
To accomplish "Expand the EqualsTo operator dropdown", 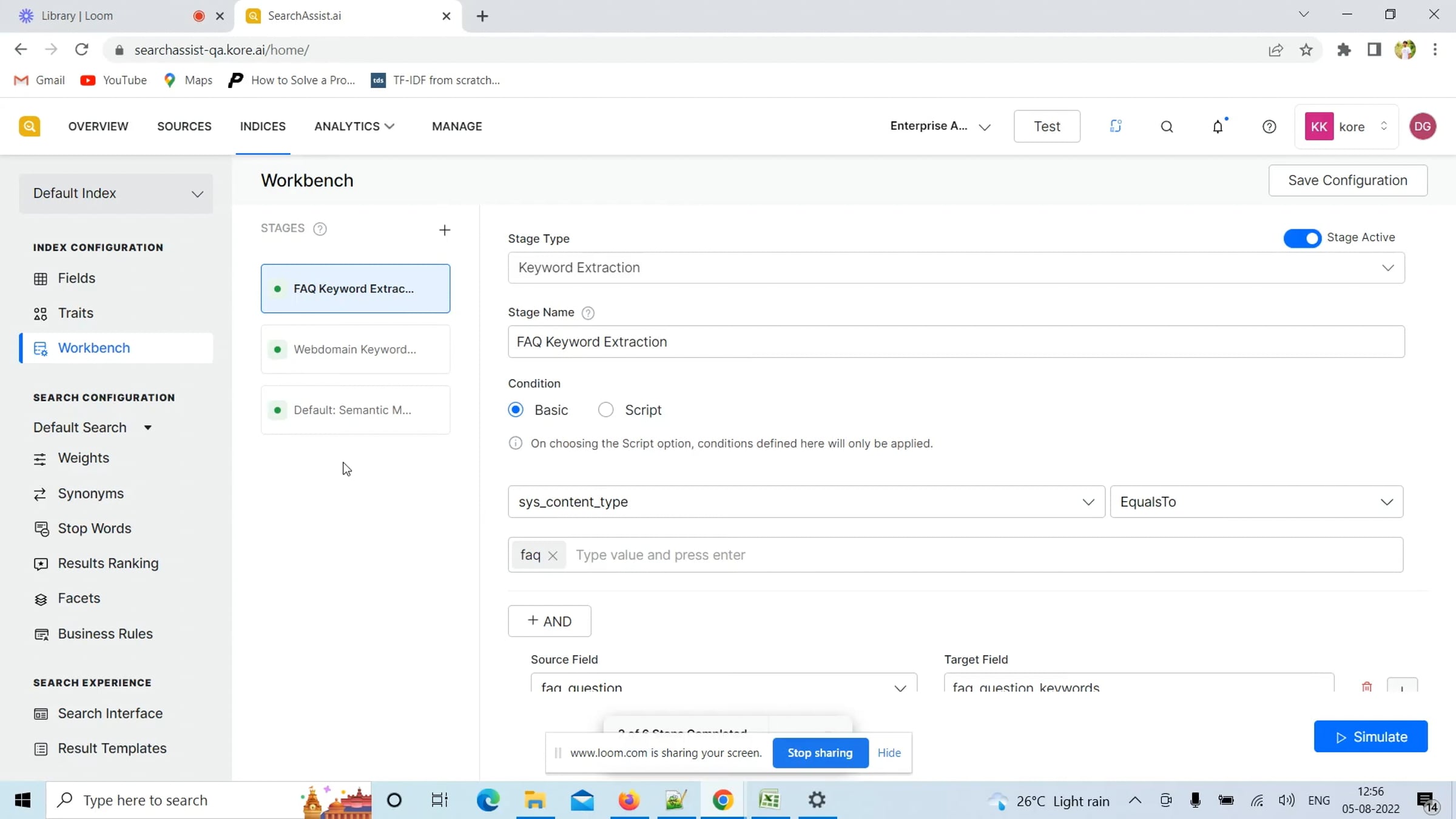I will coord(1256,502).
